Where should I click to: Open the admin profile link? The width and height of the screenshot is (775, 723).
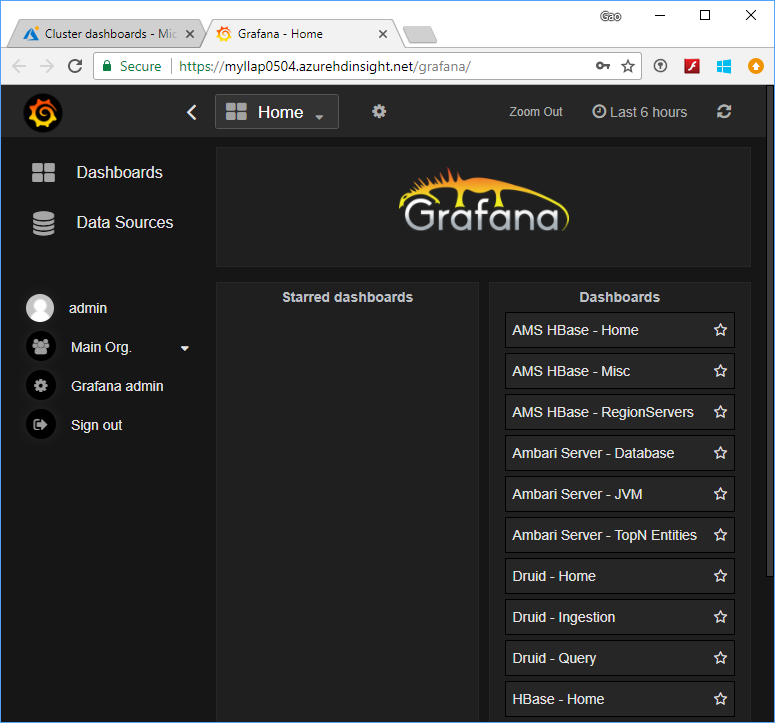(88, 308)
